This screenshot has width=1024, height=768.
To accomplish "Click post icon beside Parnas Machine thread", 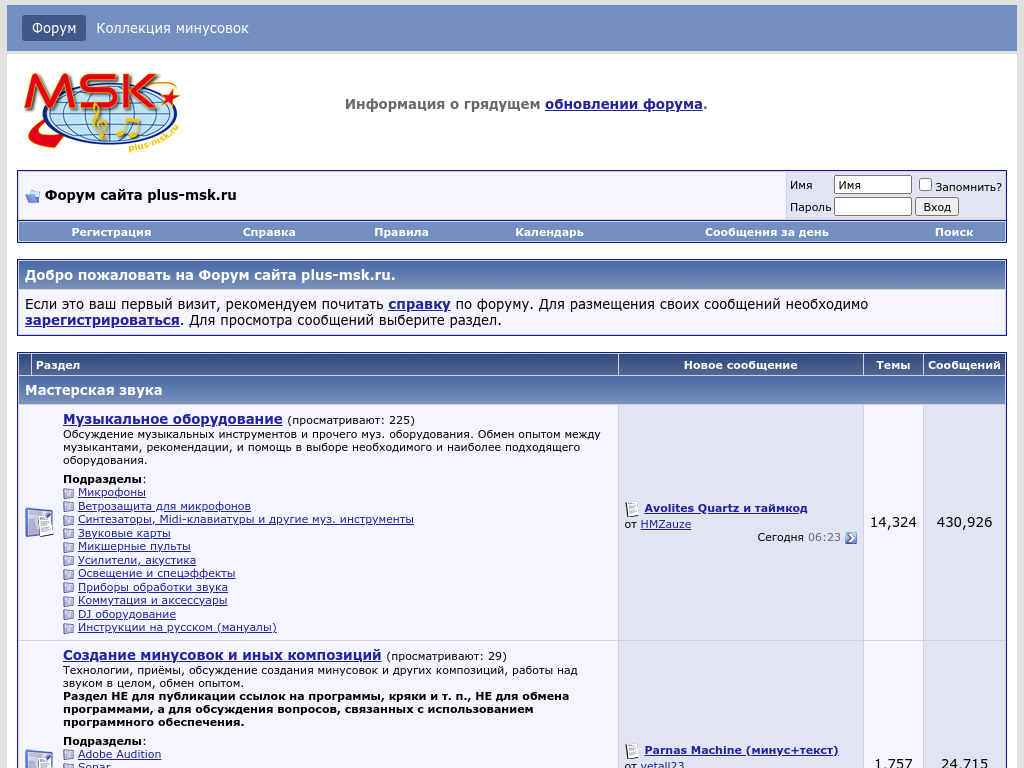I will (632, 751).
